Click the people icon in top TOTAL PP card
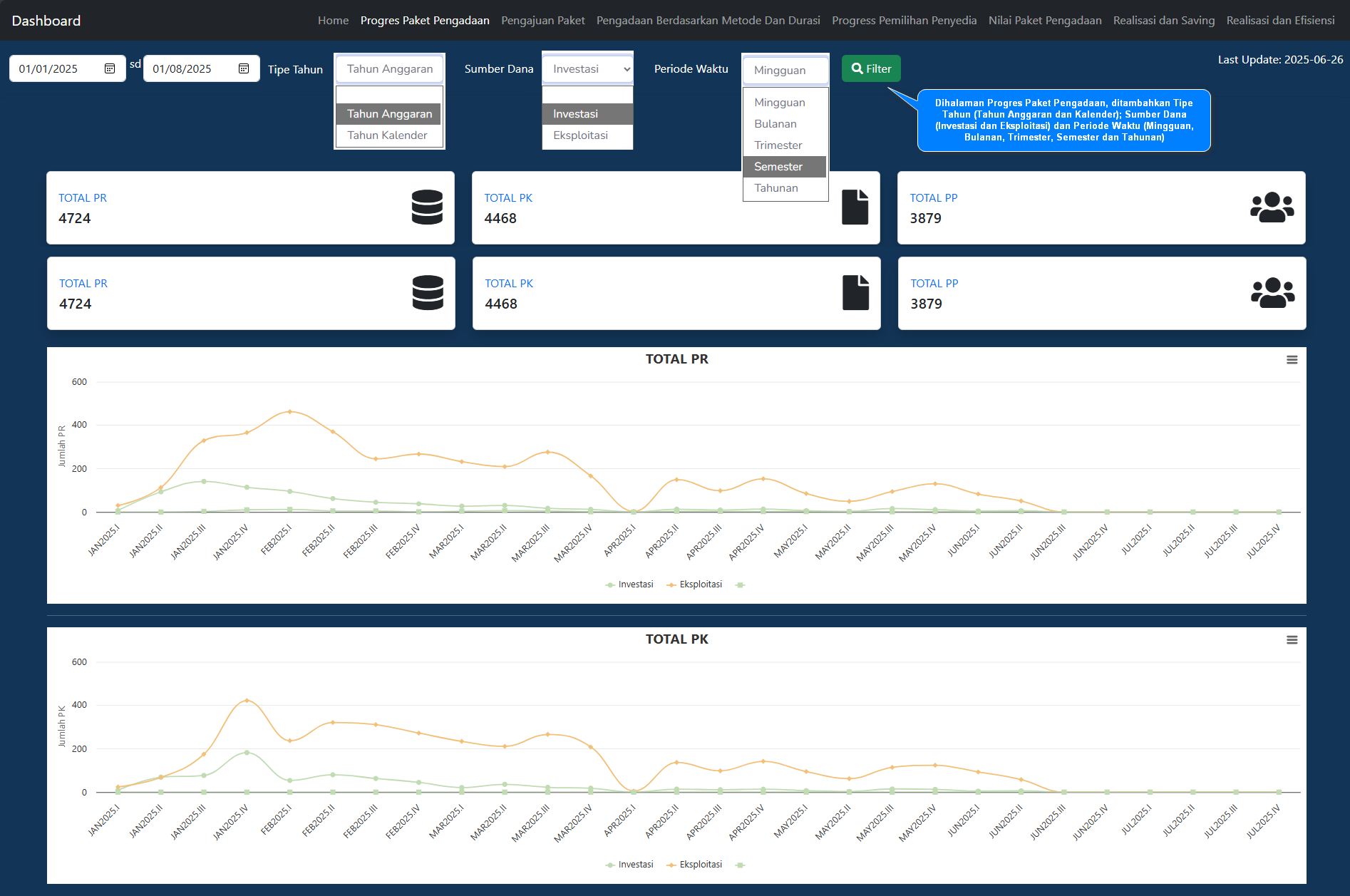This screenshot has width=1350, height=896. coord(1272,207)
